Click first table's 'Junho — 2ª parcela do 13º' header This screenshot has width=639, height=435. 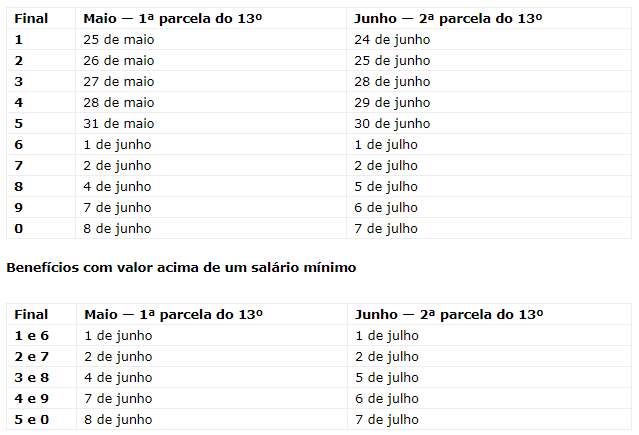[x=448, y=18]
